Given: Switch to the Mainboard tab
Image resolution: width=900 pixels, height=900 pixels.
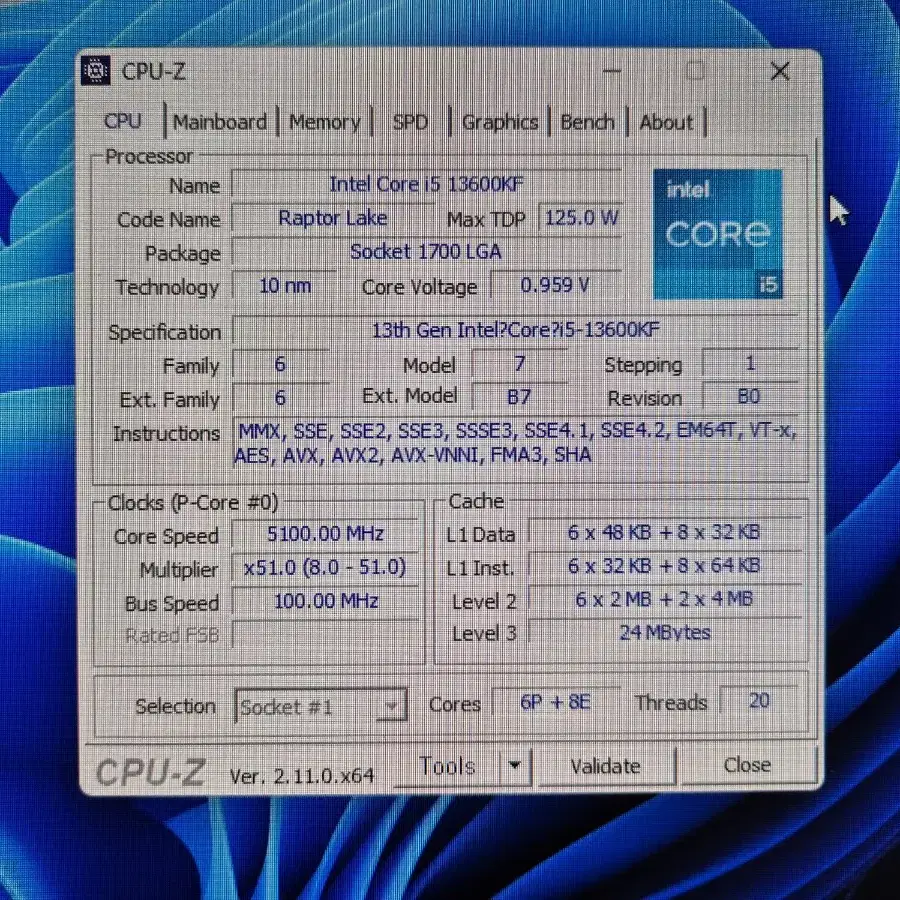Looking at the screenshot, I should pyautogui.click(x=220, y=122).
